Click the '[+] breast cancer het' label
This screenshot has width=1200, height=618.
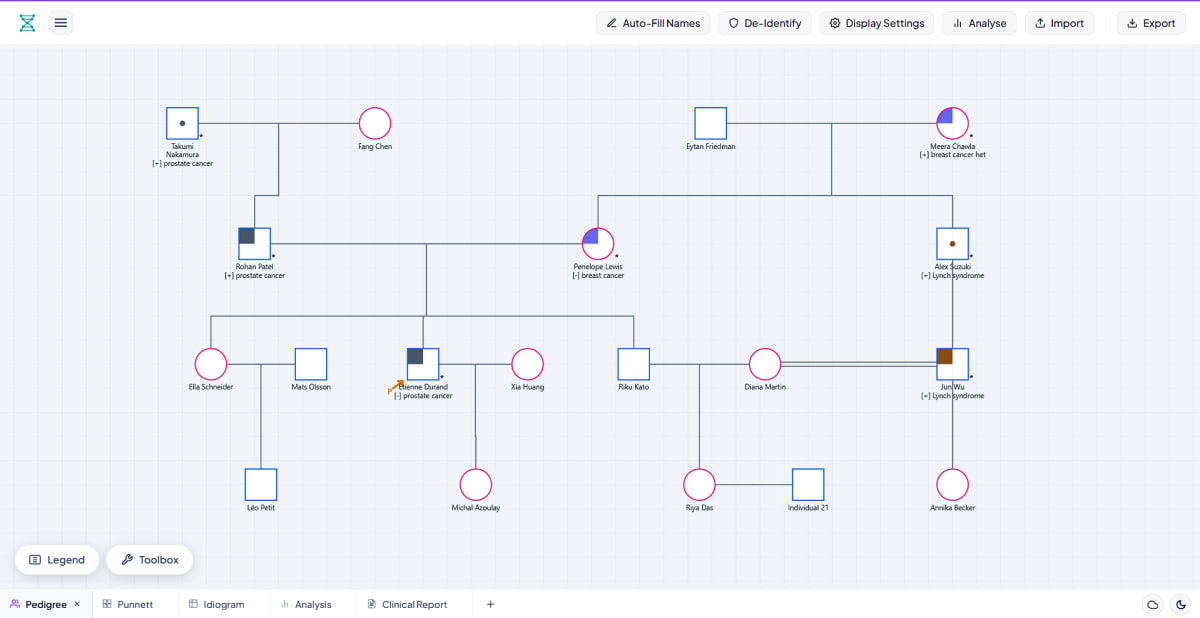click(x=953, y=155)
